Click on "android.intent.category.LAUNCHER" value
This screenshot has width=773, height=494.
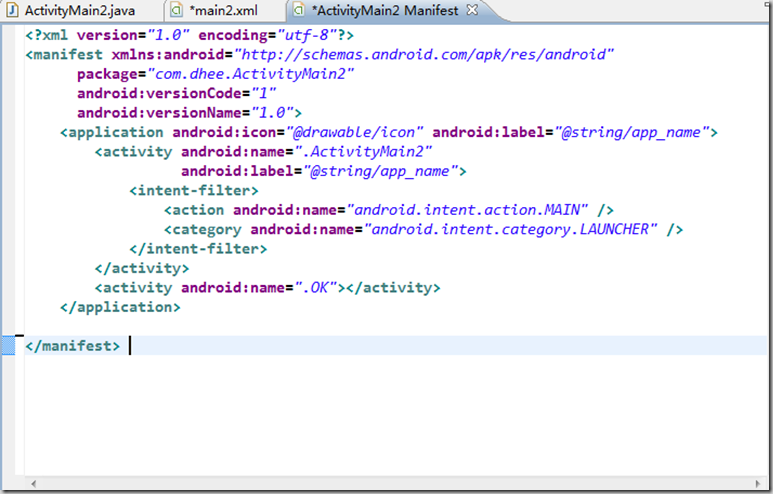510,230
